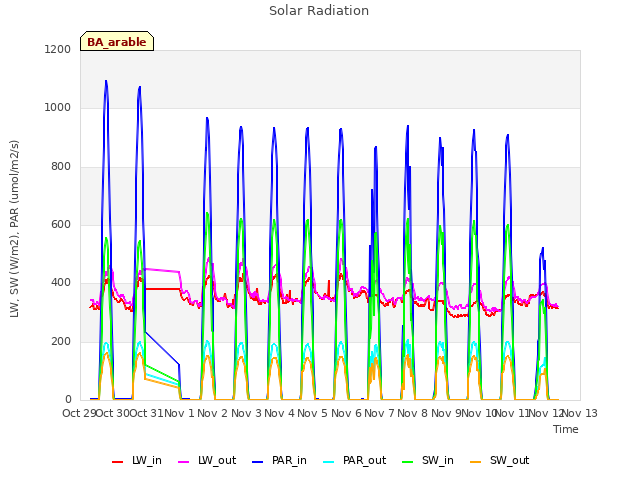Viewport: 640px width, 480px height.
Task: Click the Time axis label
Action: coord(566,429)
